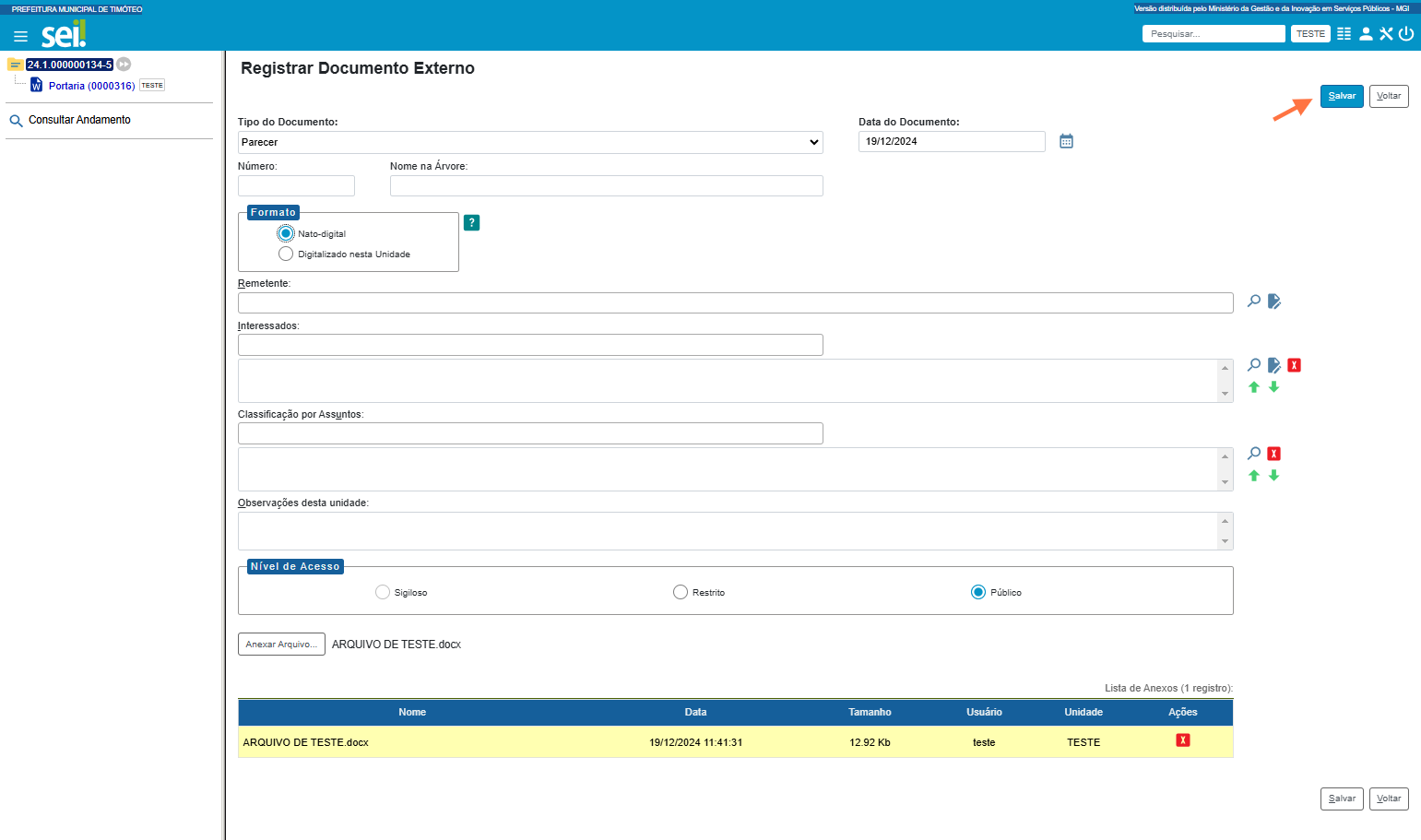Click the top Voltar button
Image resolution: width=1421 pixels, height=840 pixels.
coord(1389,96)
